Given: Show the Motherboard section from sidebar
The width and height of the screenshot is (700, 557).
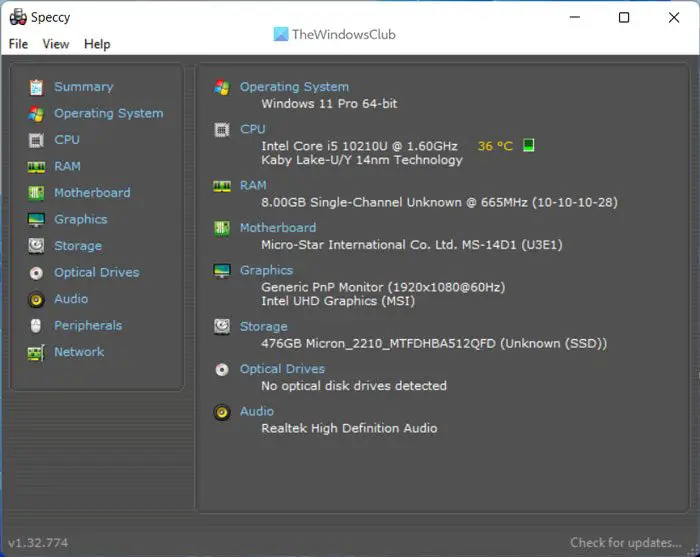Looking at the screenshot, I should (x=92, y=193).
